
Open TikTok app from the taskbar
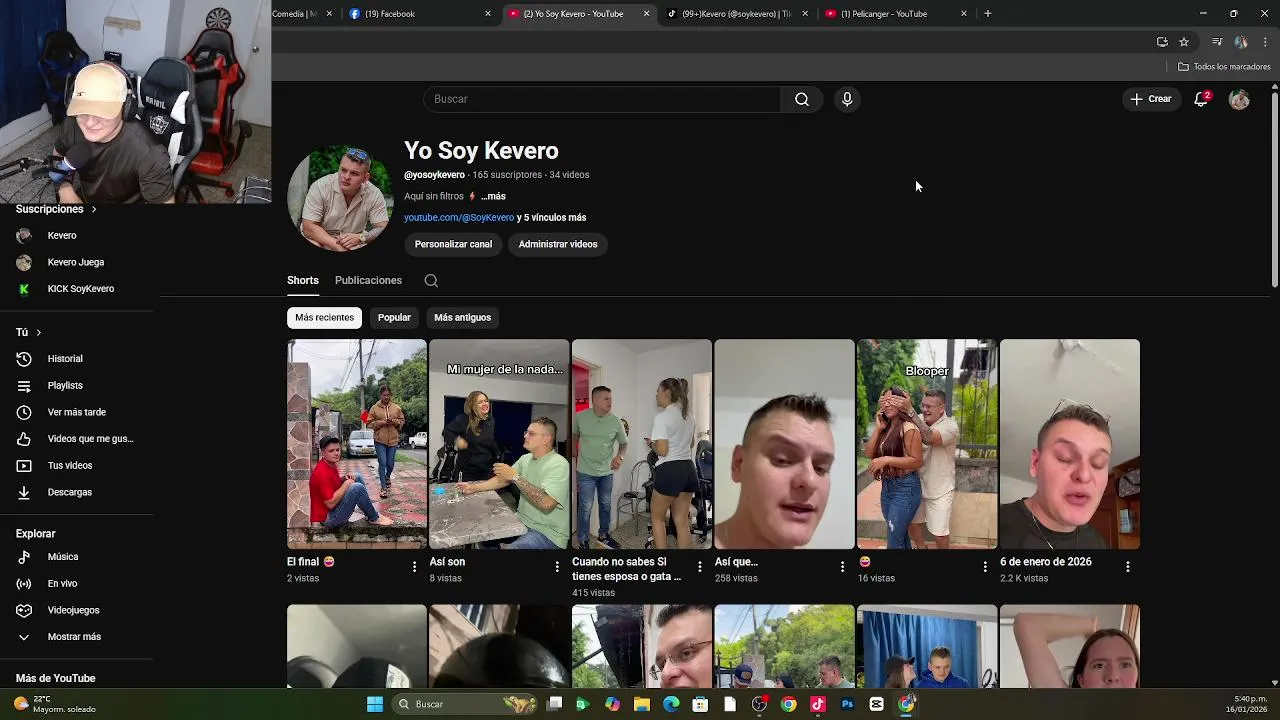click(x=818, y=704)
